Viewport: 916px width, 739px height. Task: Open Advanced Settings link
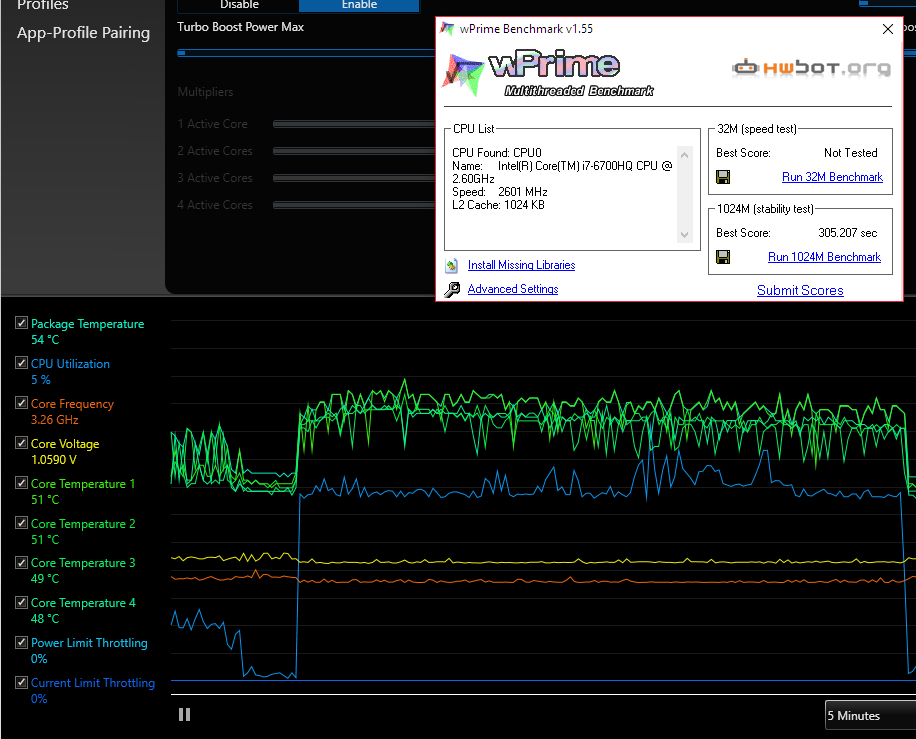coord(513,289)
